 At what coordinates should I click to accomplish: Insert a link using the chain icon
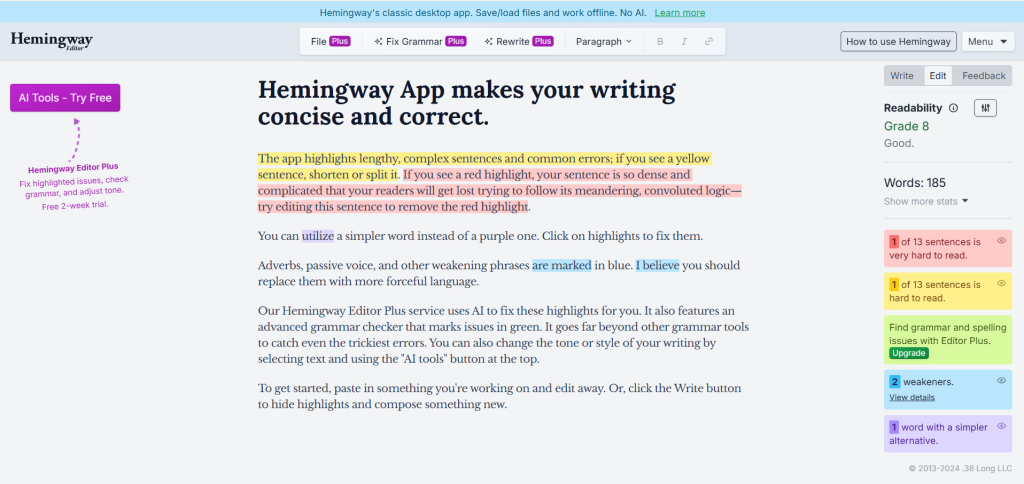(x=709, y=41)
